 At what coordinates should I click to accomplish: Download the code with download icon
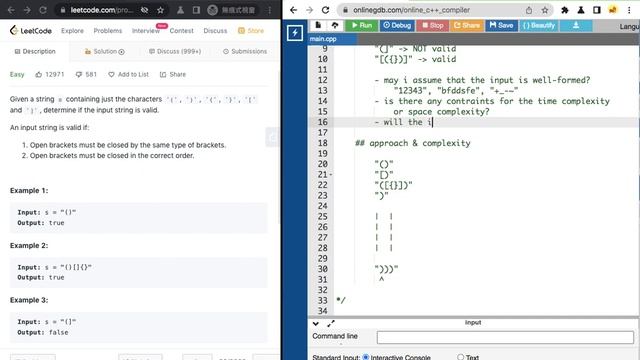tap(576, 25)
